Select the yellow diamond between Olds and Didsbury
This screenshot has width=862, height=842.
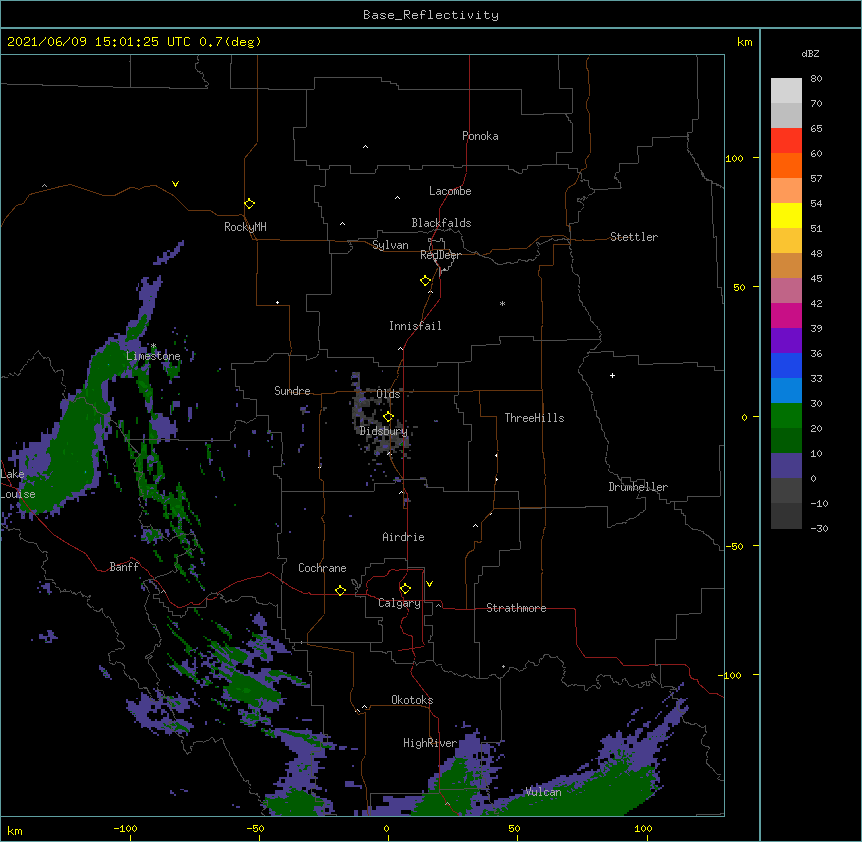[388, 417]
